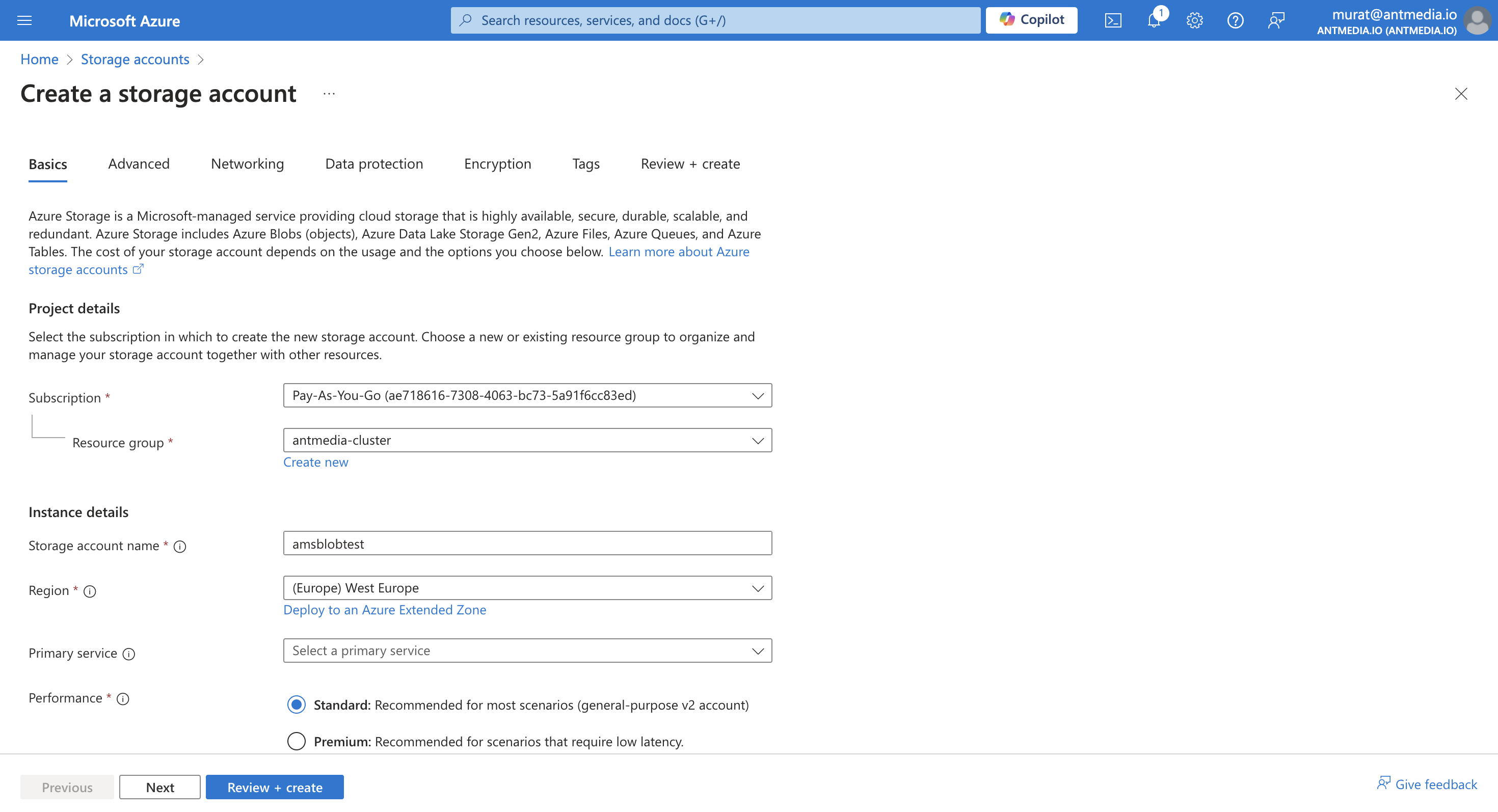Switch to the Tags tab
Screen dimensions: 1498x812
pos(585,164)
